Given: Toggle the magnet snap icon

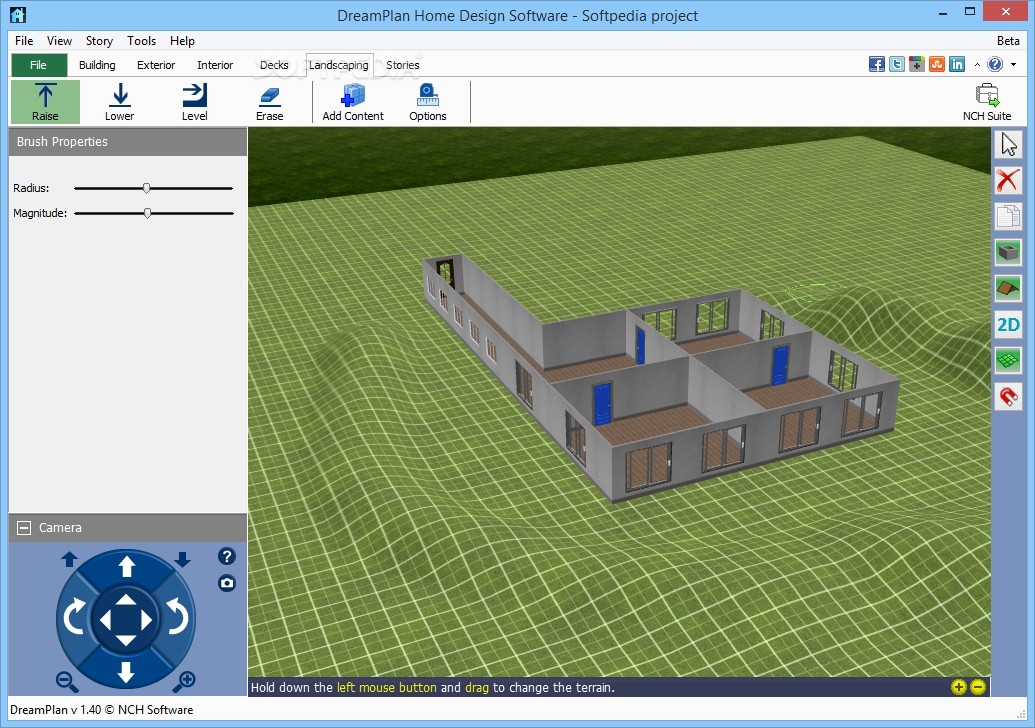Looking at the screenshot, I should [1008, 396].
